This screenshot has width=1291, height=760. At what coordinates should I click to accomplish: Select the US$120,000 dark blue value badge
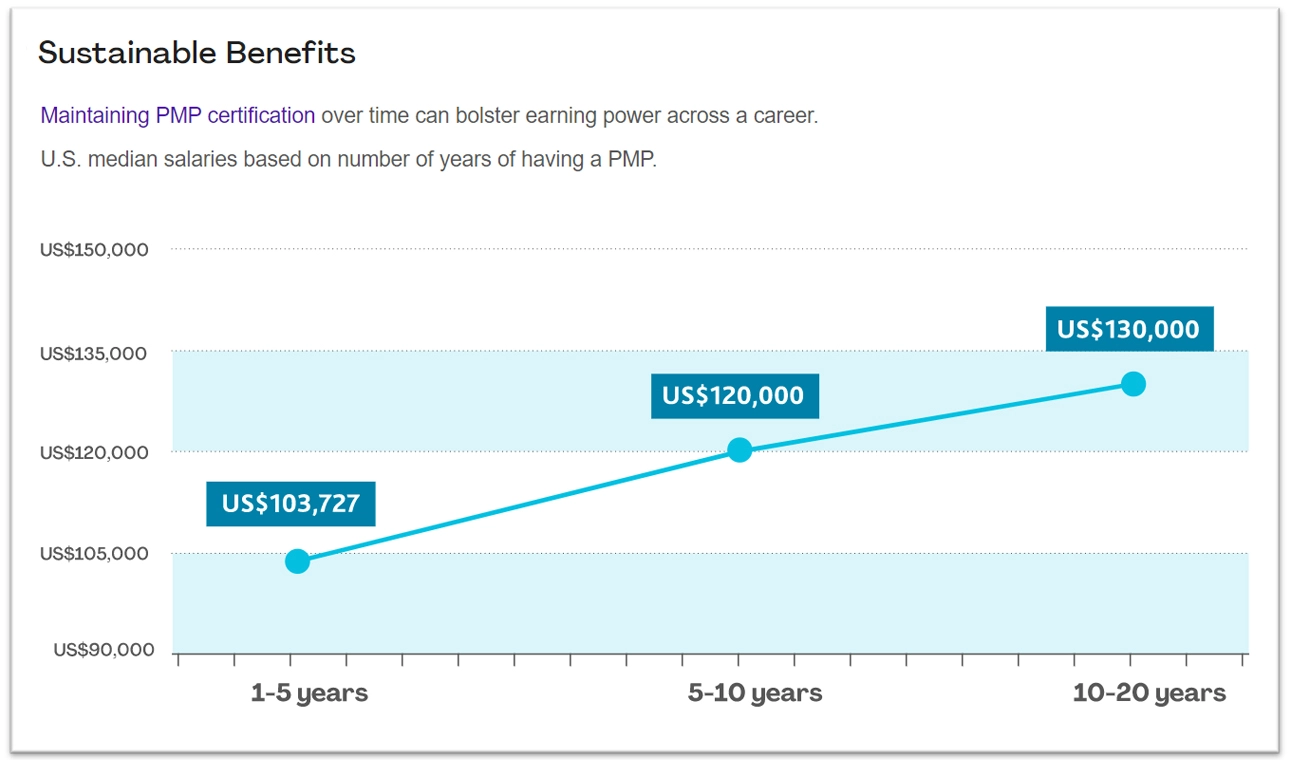pyautogui.click(x=734, y=396)
